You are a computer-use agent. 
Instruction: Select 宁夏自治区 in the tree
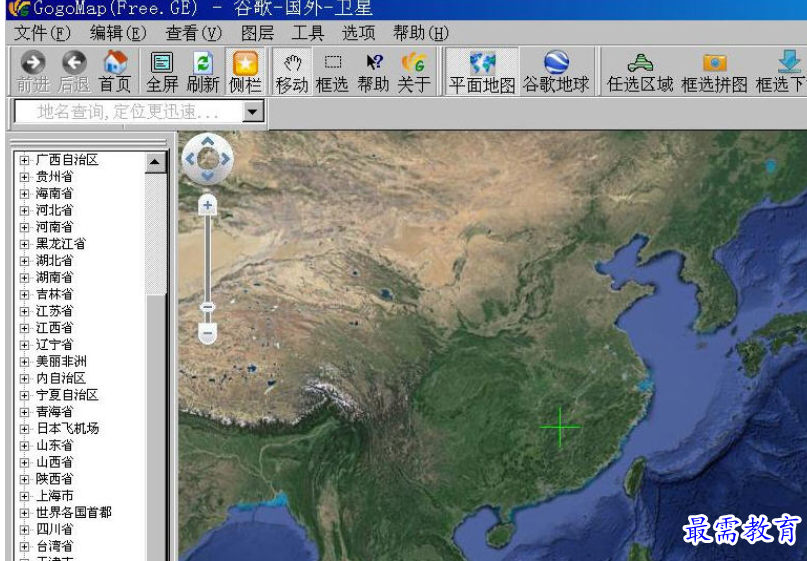(67, 395)
